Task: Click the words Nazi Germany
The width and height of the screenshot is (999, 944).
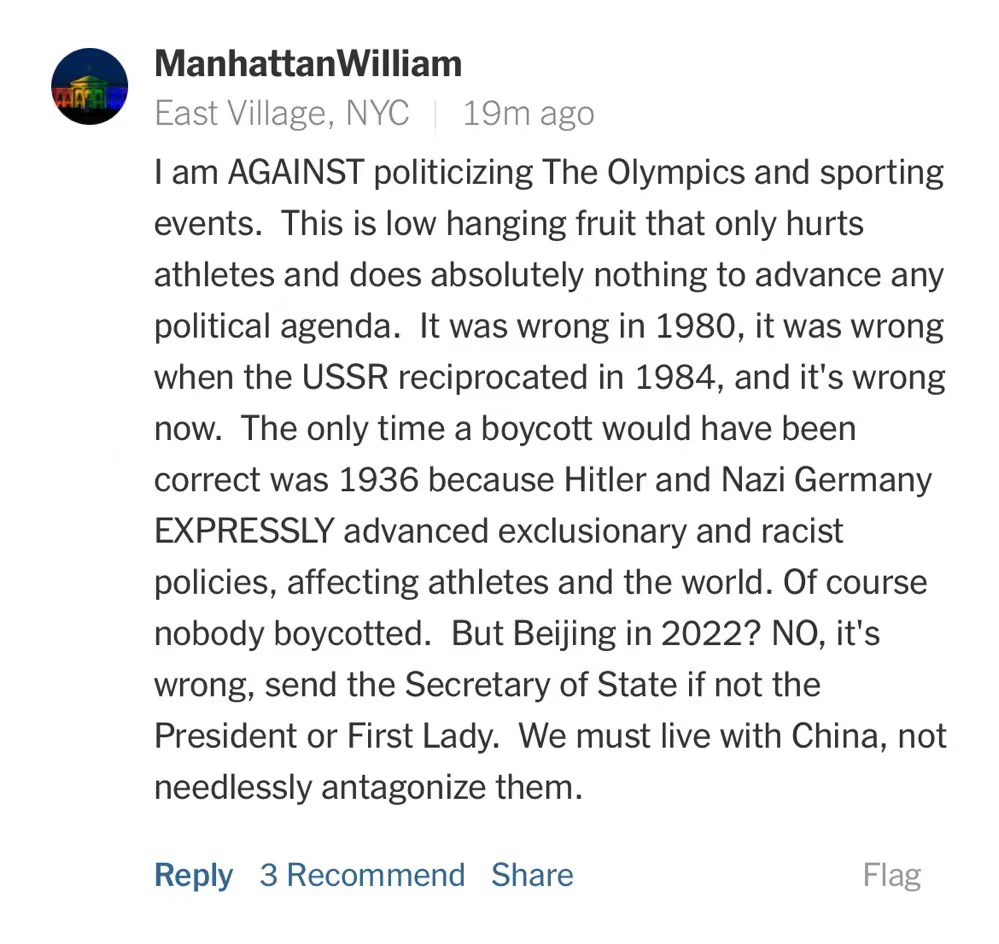Action: (826, 480)
